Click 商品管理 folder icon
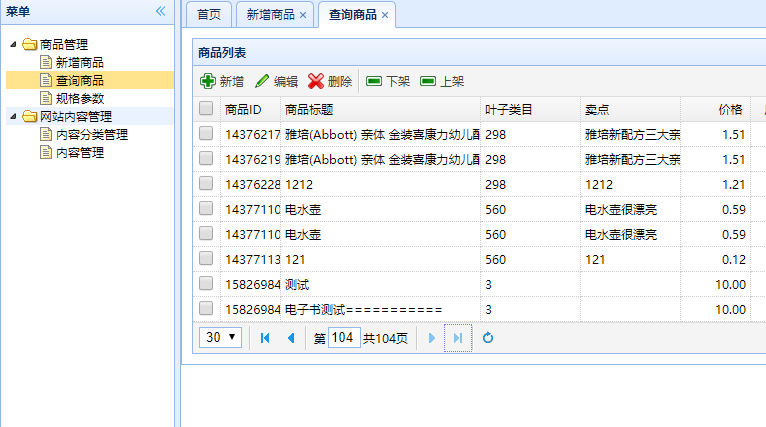Screen dimensions: 766x427 tap(30, 44)
